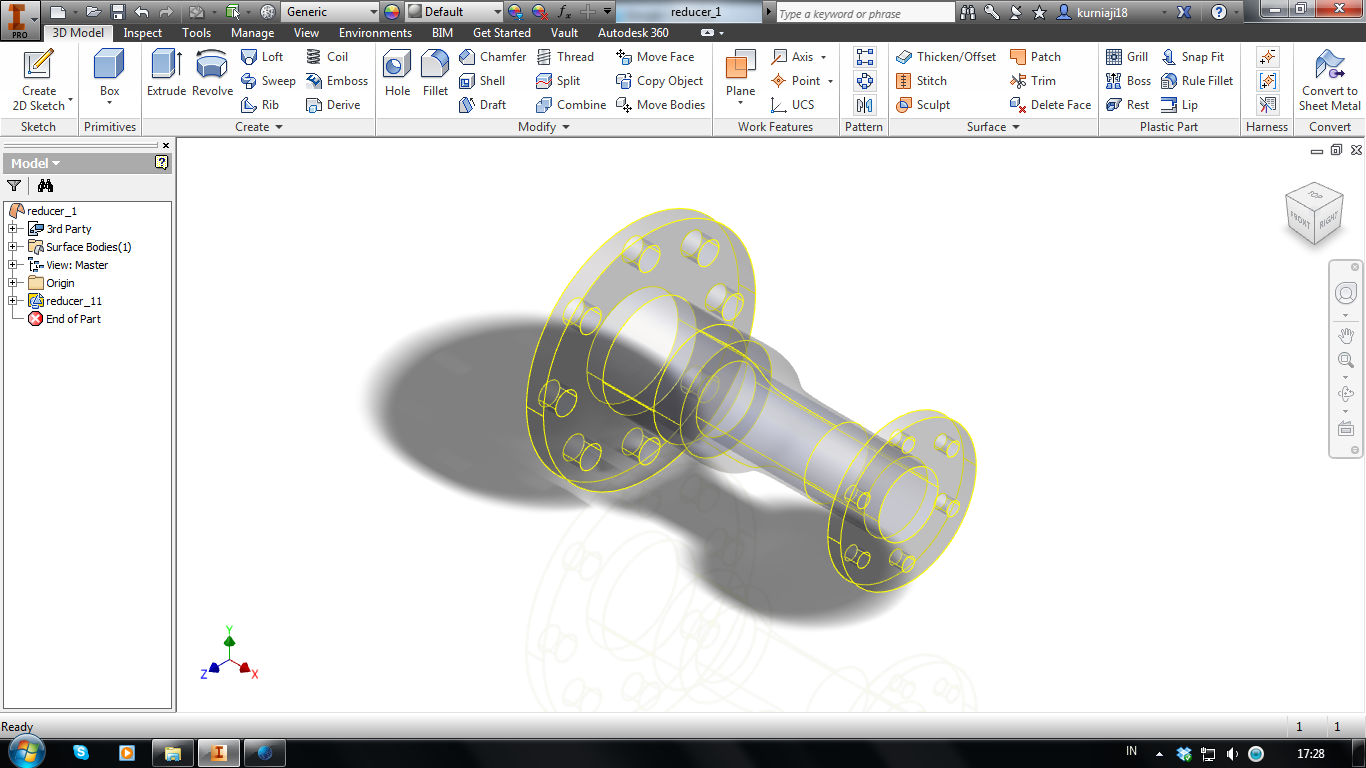This screenshot has width=1366, height=768.
Task: Activate the Emboss tool
Action: click(337, 81)
